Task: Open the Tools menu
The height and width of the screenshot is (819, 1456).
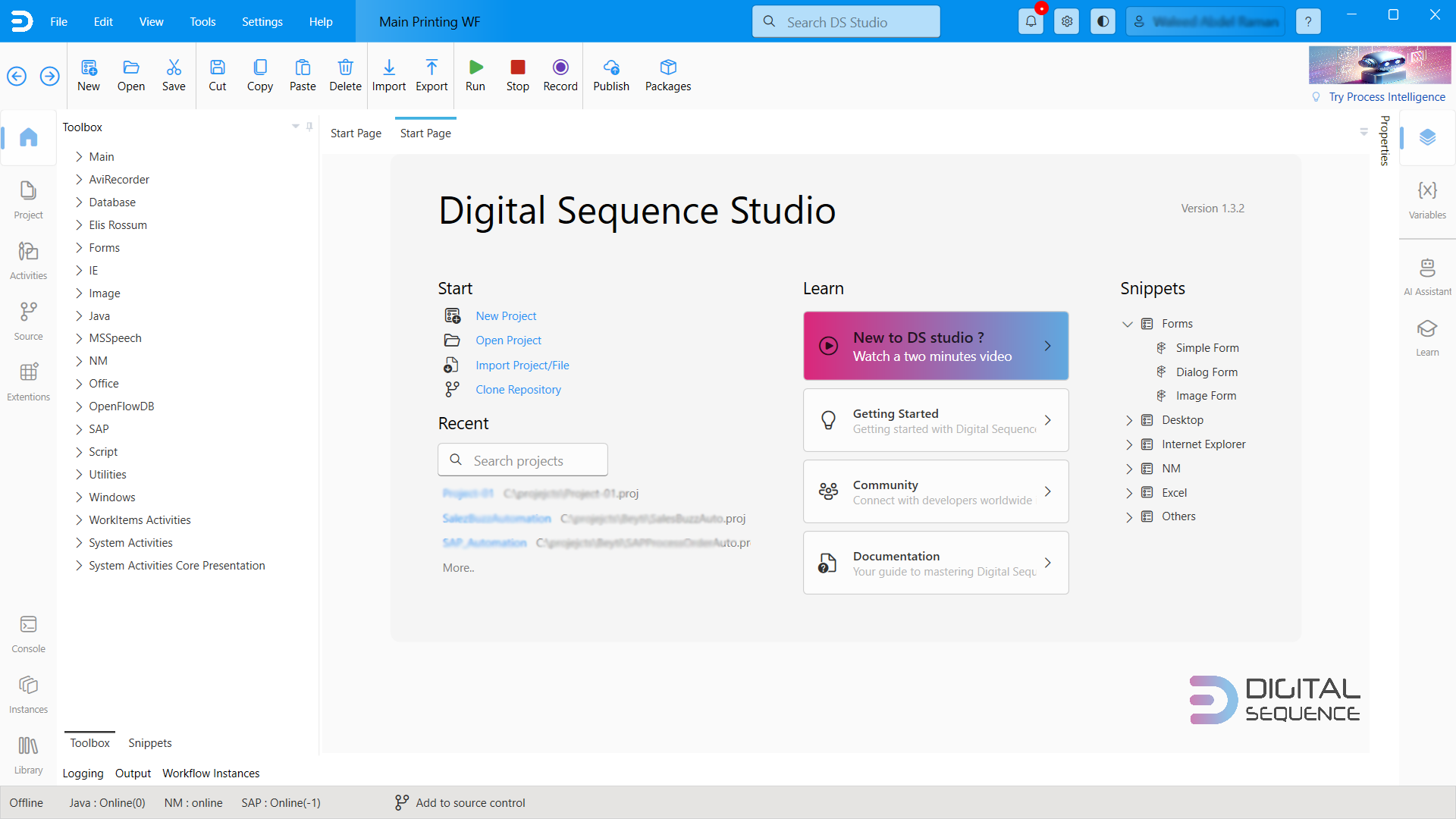Action: pyautogui.click(x=202, y=21)
